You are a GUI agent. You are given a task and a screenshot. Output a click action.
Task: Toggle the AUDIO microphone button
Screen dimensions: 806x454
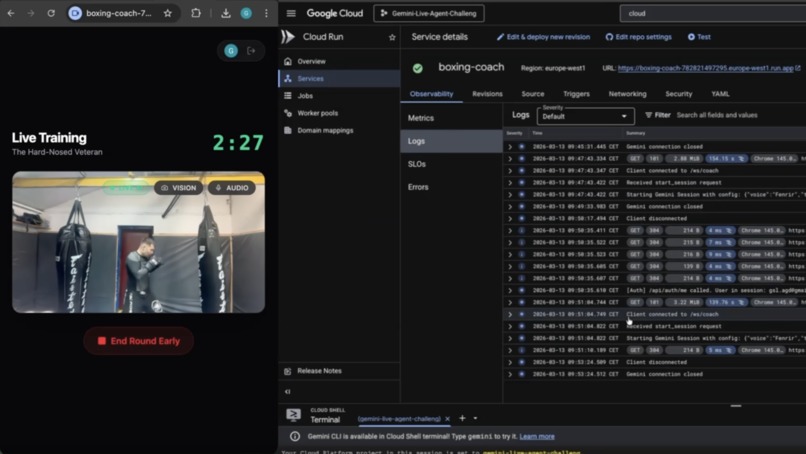point(232,188)
